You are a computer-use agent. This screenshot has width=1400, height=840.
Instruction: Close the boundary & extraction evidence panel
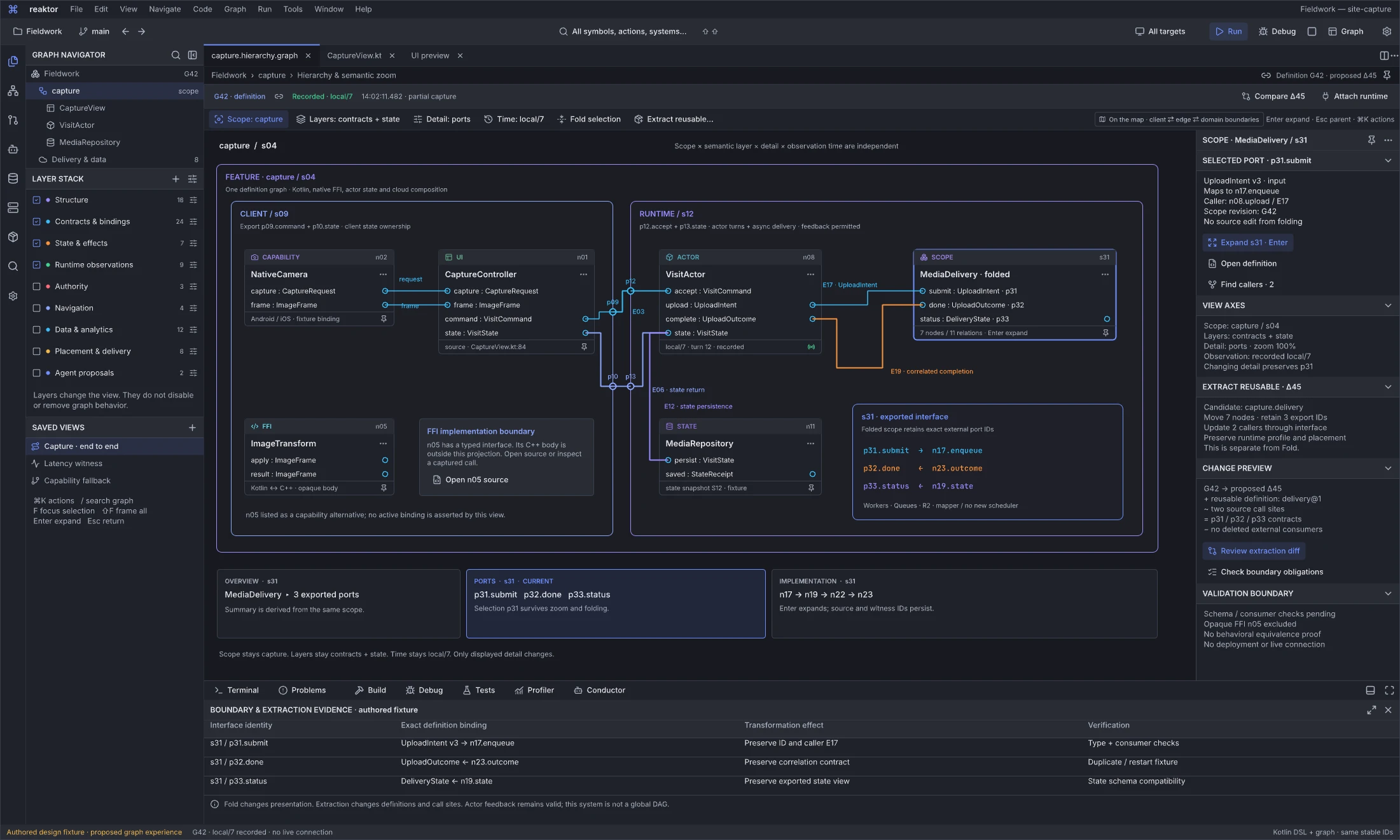(1388, 710)
